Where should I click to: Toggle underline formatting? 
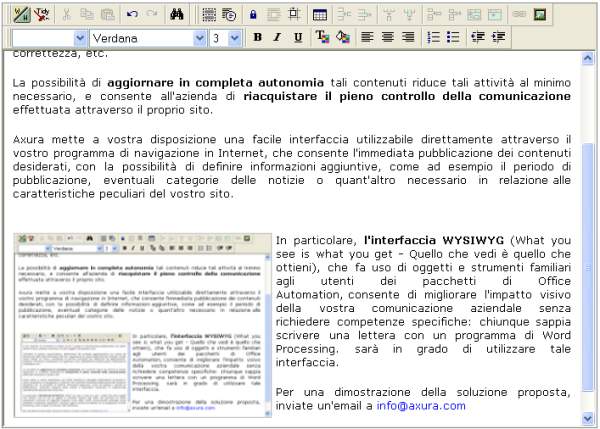(x=298, y=38)
